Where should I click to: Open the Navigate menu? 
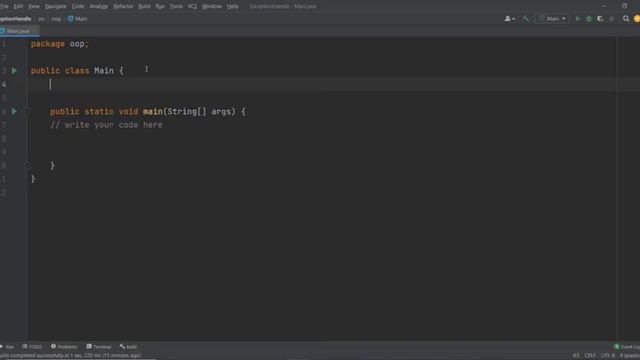coord(56,6)
